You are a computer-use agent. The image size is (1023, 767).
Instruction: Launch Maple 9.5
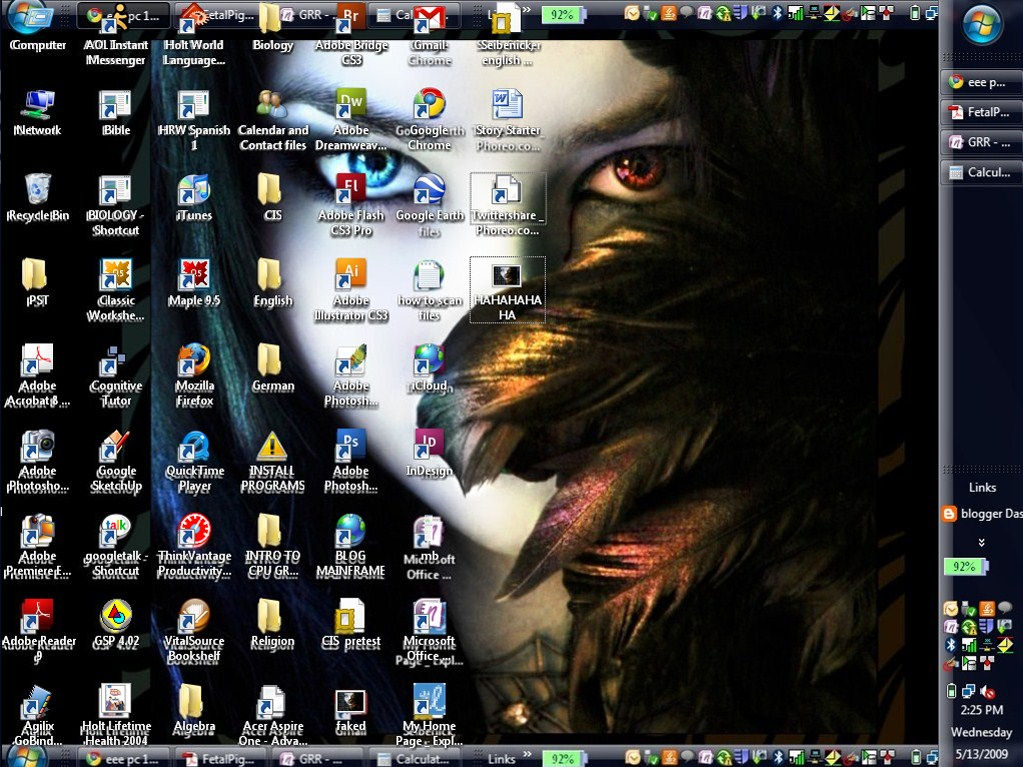tap(194, 282)
